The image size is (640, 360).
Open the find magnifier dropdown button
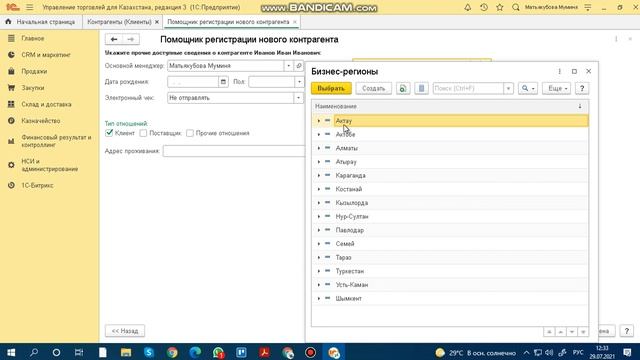click(528, 88)
